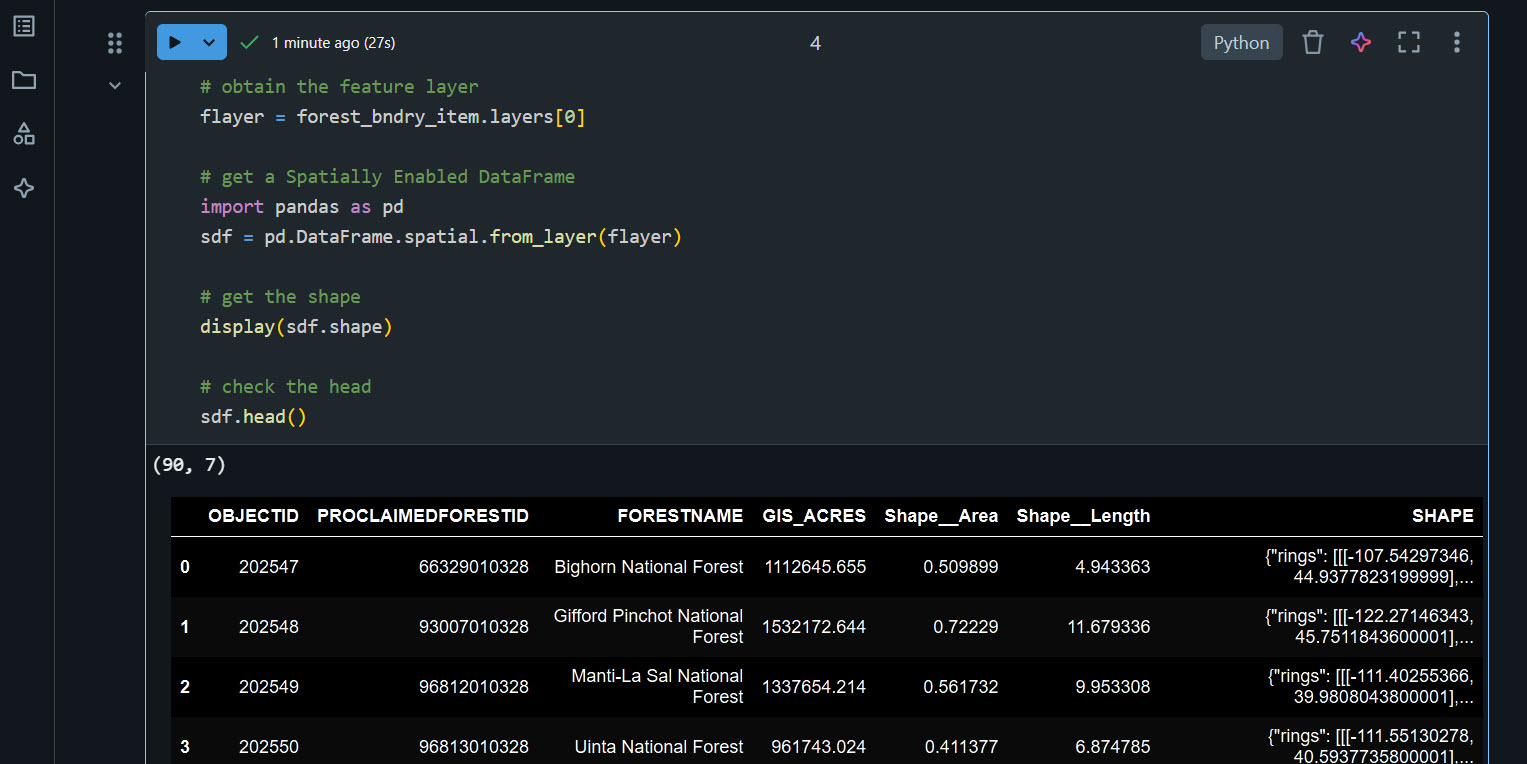Open the Python language selector
The height and width of the screenshot is (764, 1527).
(x=1241, y=43)
